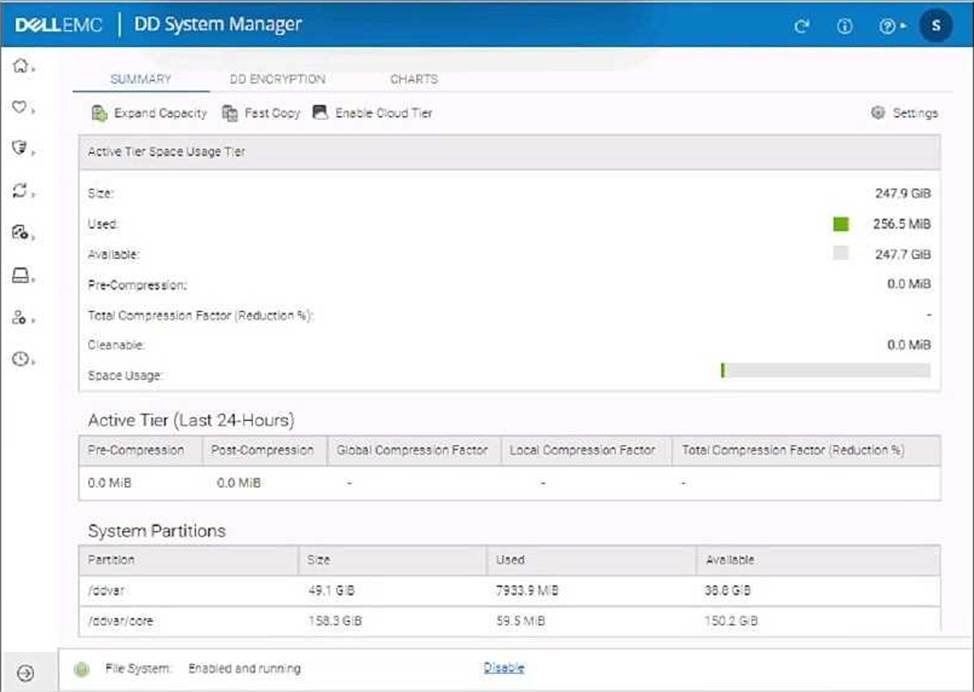Viewport: 974px width, 692px height.
Task: Click the refresh icon in header
Action: tap(801, 26)
